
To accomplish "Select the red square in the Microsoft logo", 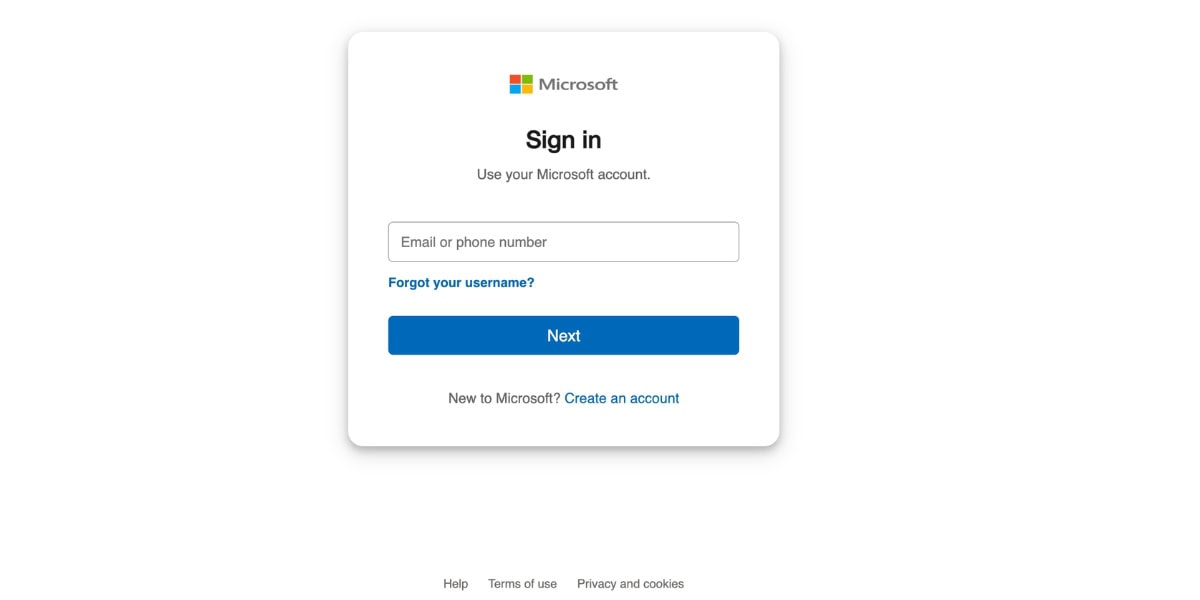I will pyautogui.click(x=515, y=78).
